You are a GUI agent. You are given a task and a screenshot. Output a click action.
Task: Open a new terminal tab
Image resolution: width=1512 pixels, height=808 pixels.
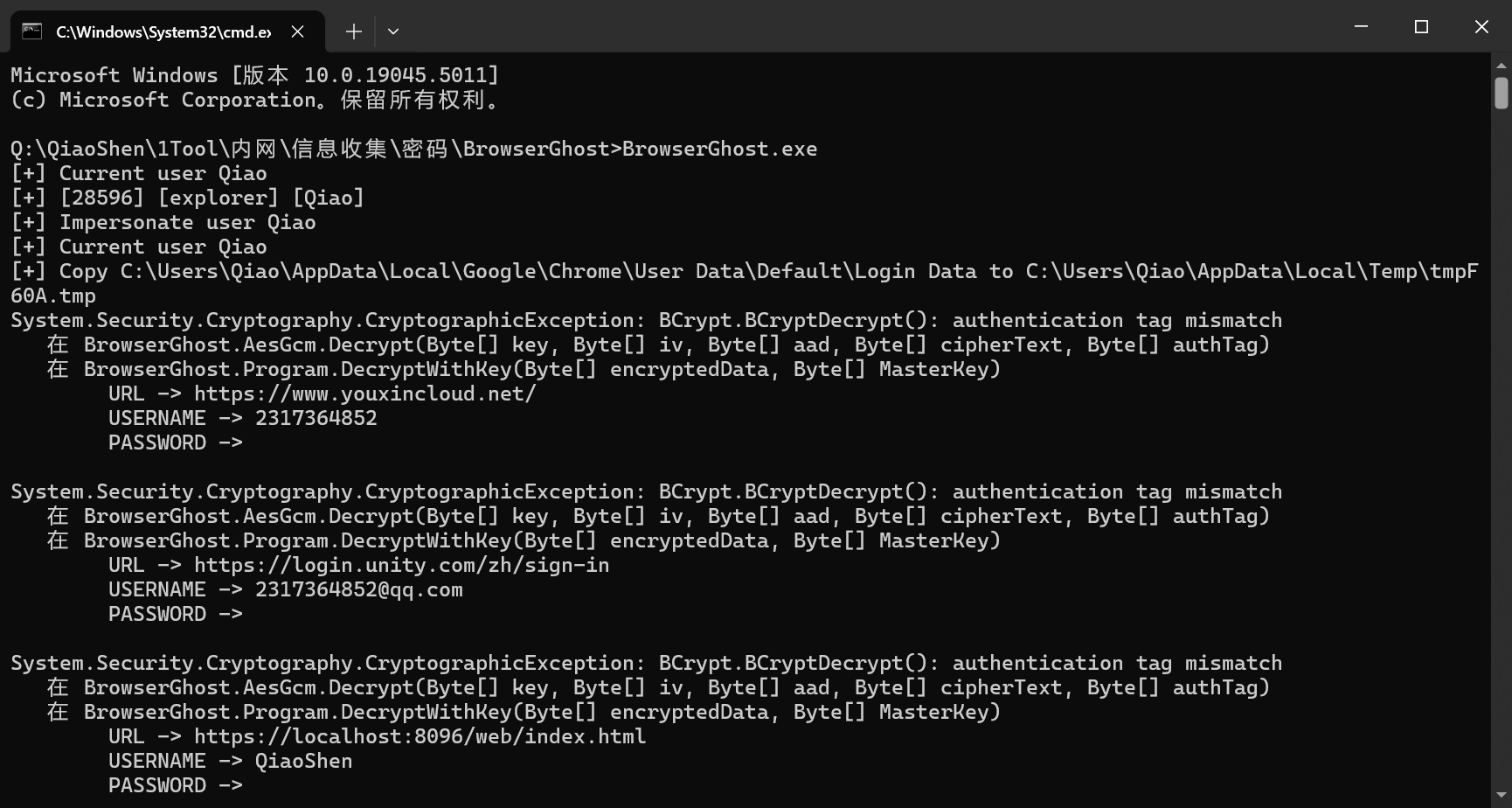(x=353, y=31)
